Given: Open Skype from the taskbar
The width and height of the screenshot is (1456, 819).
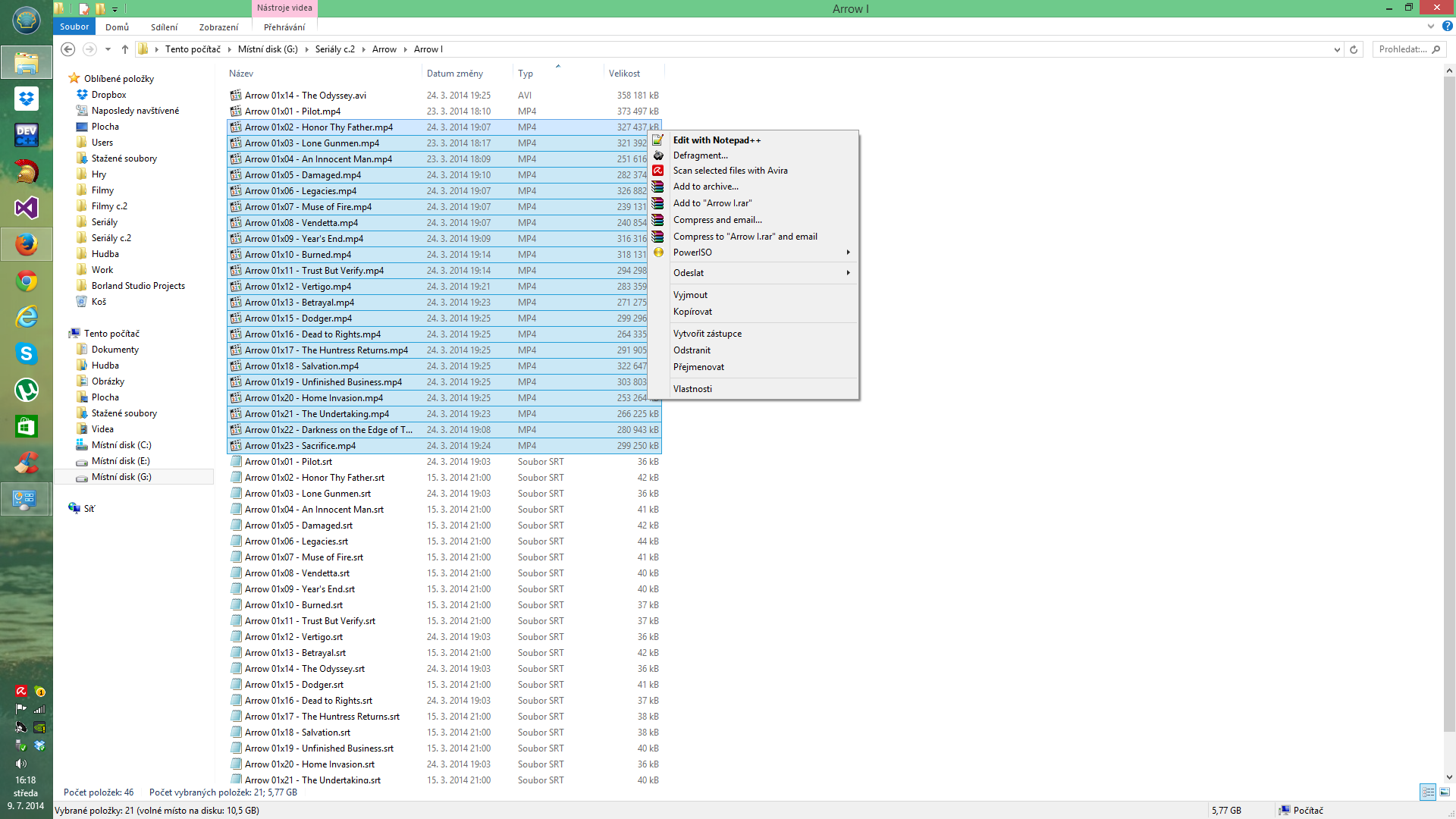Looking at the screenshot, I should 27,353.
